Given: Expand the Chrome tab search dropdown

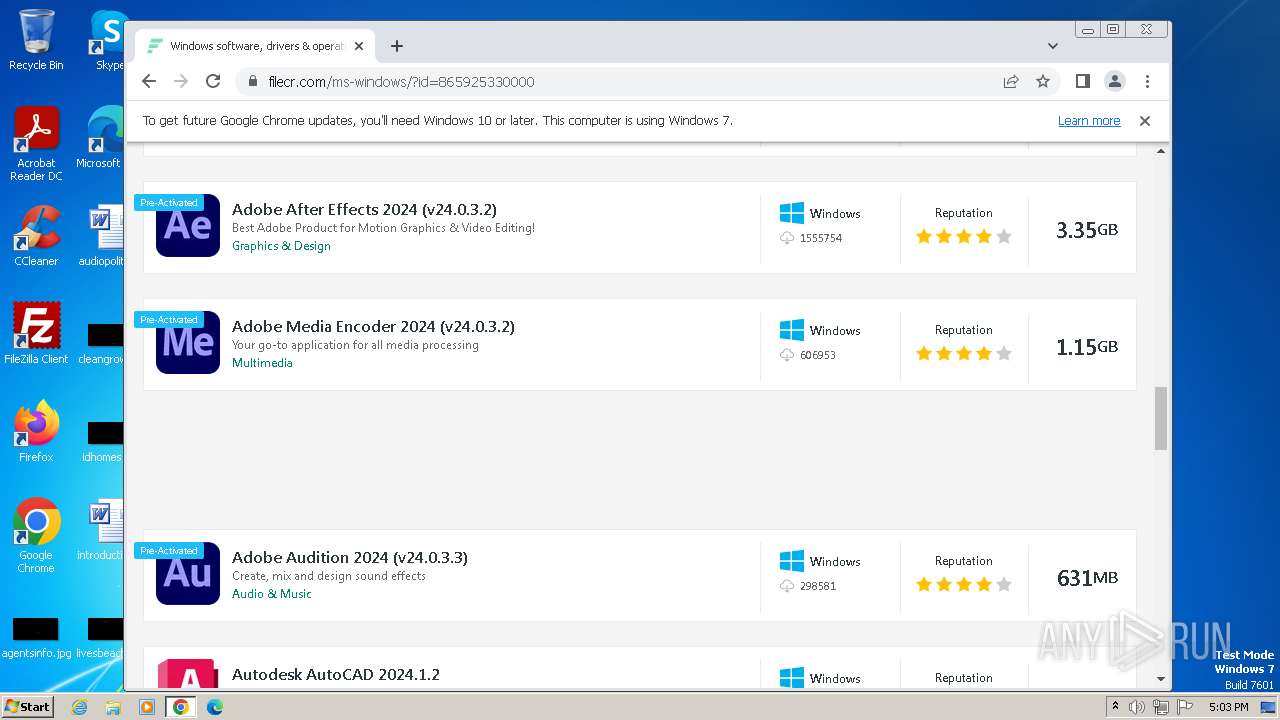Looking at the screenshot, I should 1053,46.
